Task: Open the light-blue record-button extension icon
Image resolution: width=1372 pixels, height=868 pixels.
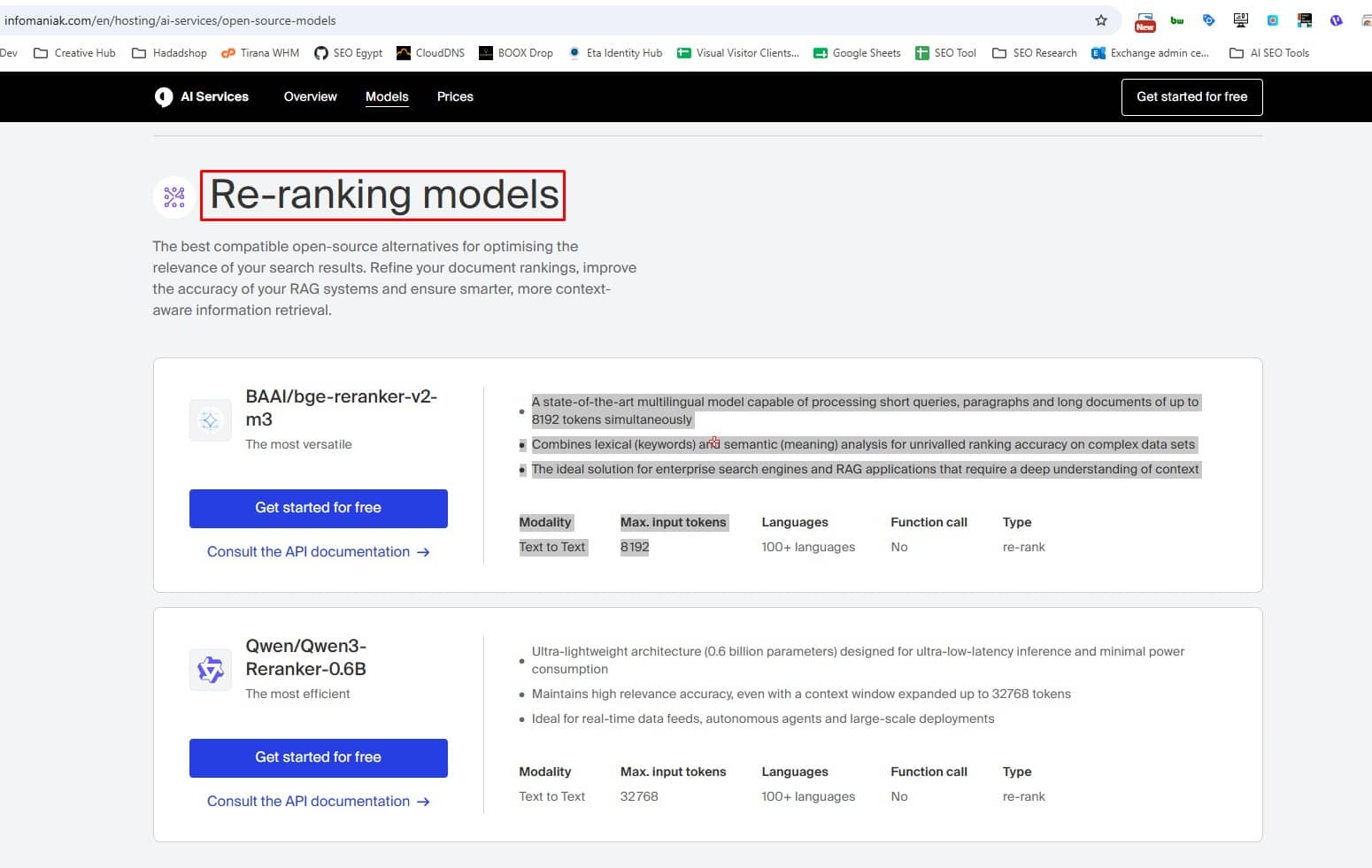Action: tap(1273, 20)
